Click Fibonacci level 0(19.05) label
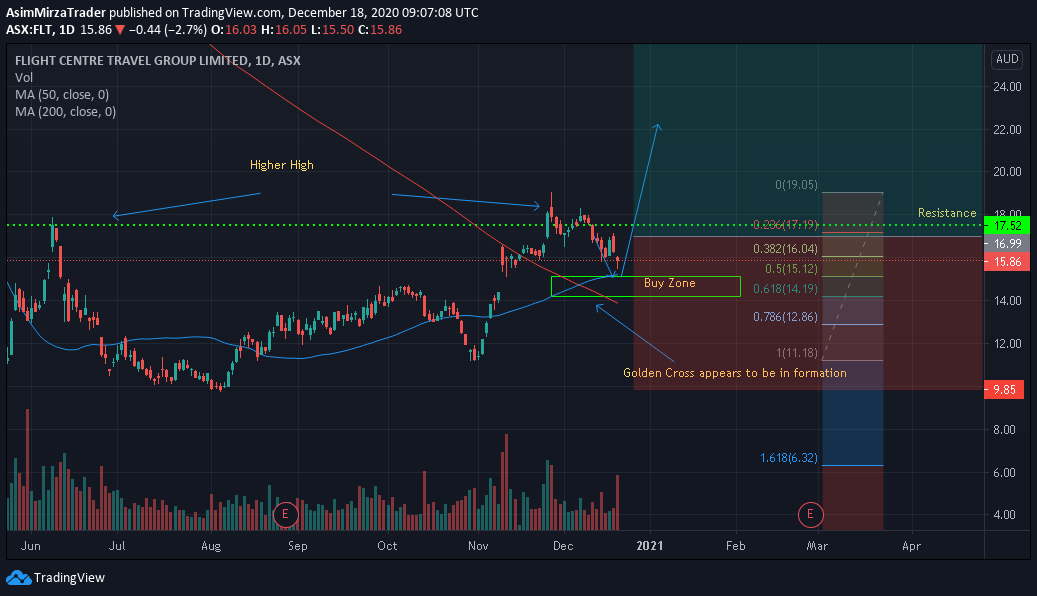 [796, 185]
